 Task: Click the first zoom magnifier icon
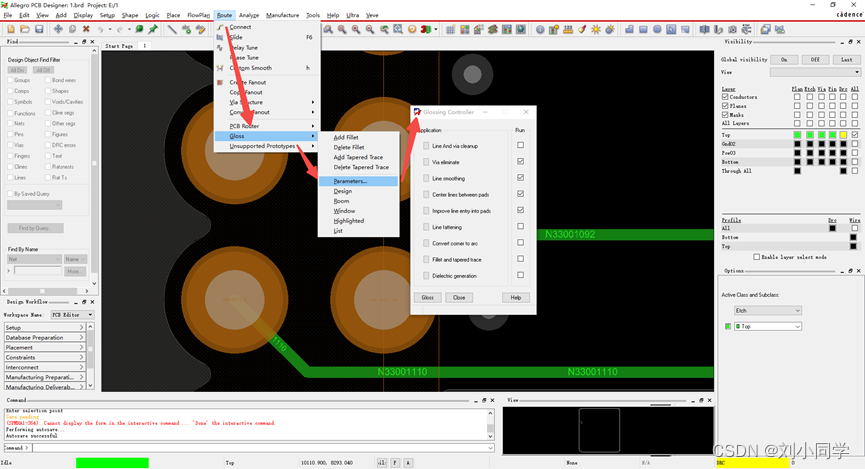point(327,29)
